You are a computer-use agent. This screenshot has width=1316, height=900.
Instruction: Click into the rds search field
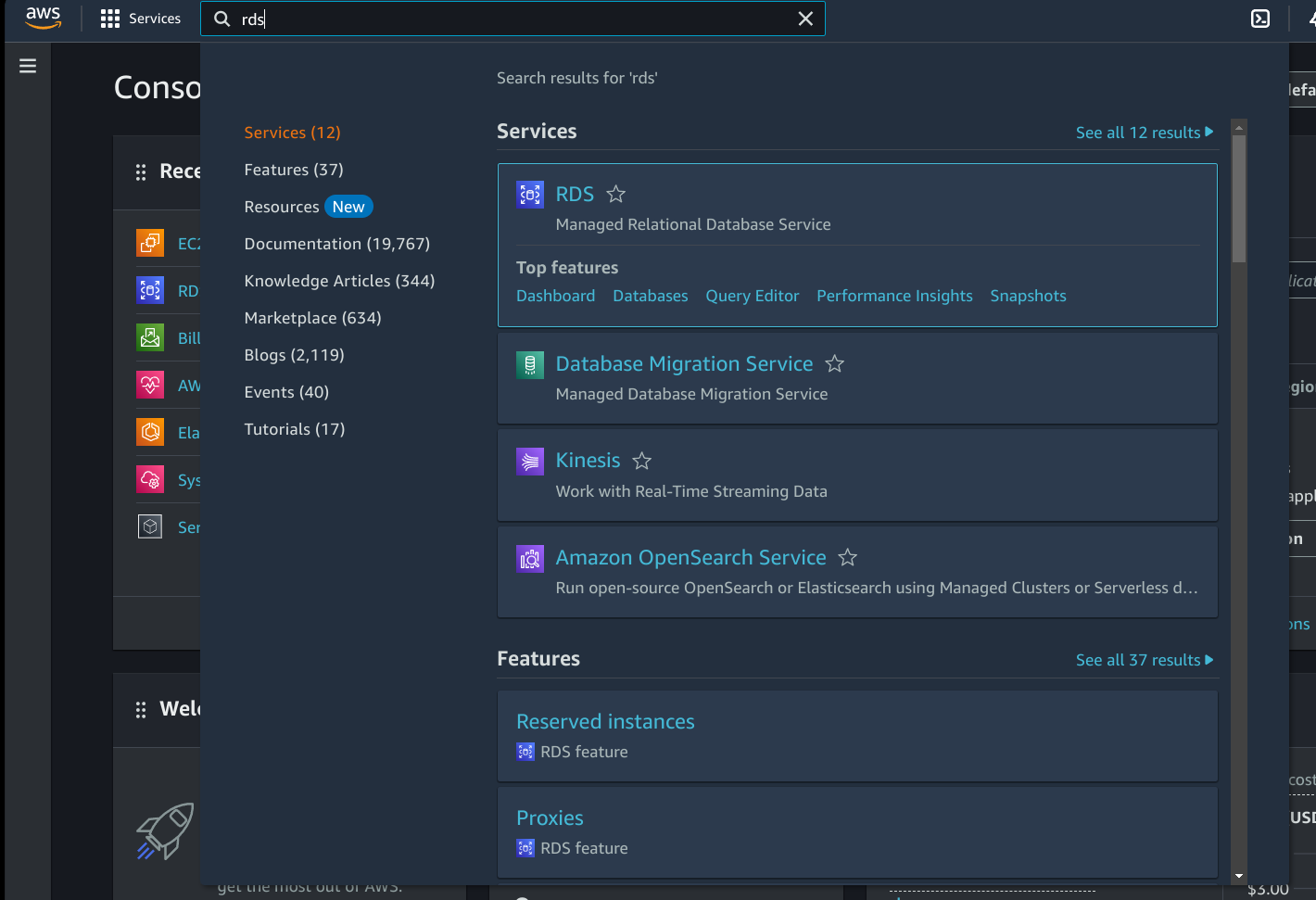[x=514, y=19]
